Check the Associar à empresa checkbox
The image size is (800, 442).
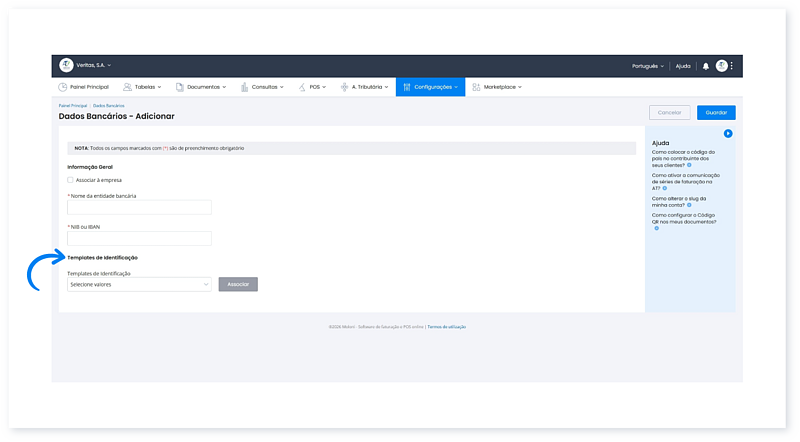70,180
